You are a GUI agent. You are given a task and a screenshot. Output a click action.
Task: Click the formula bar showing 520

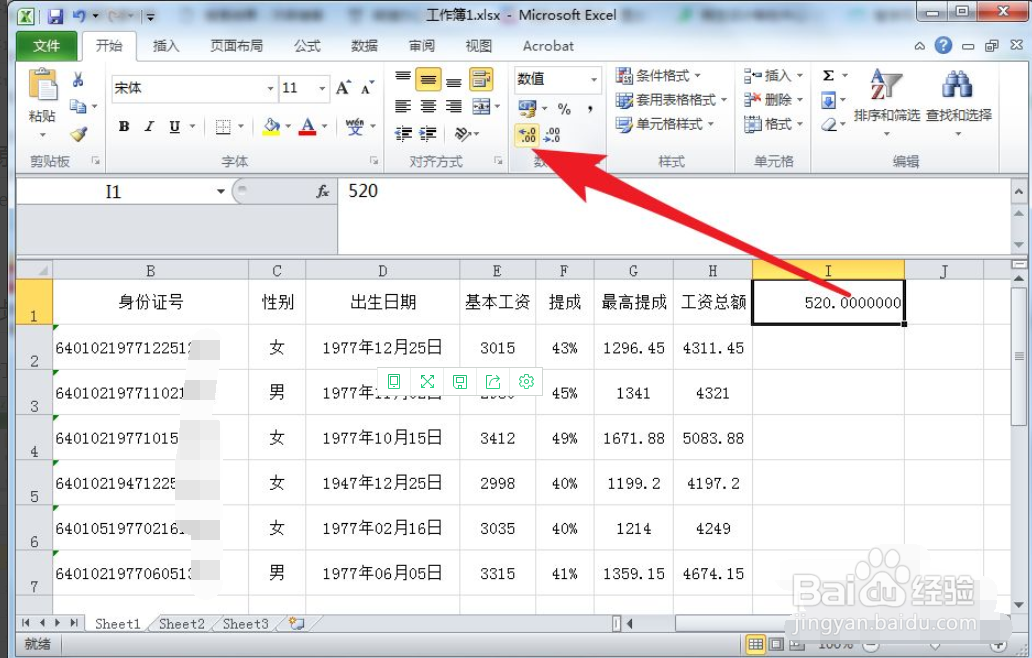point(674,215)
